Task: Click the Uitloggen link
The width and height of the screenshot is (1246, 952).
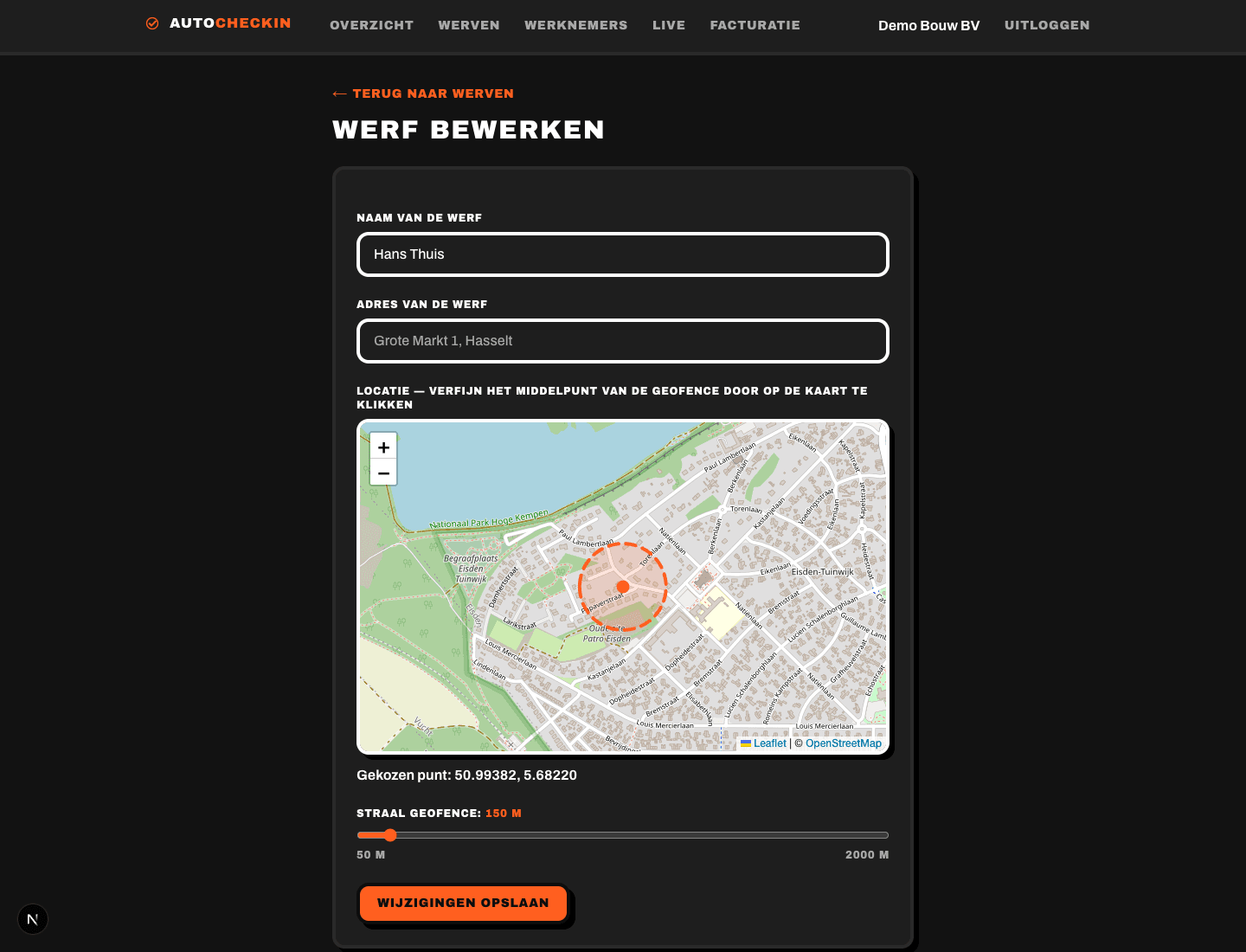Action: (x=1047, y=25)
